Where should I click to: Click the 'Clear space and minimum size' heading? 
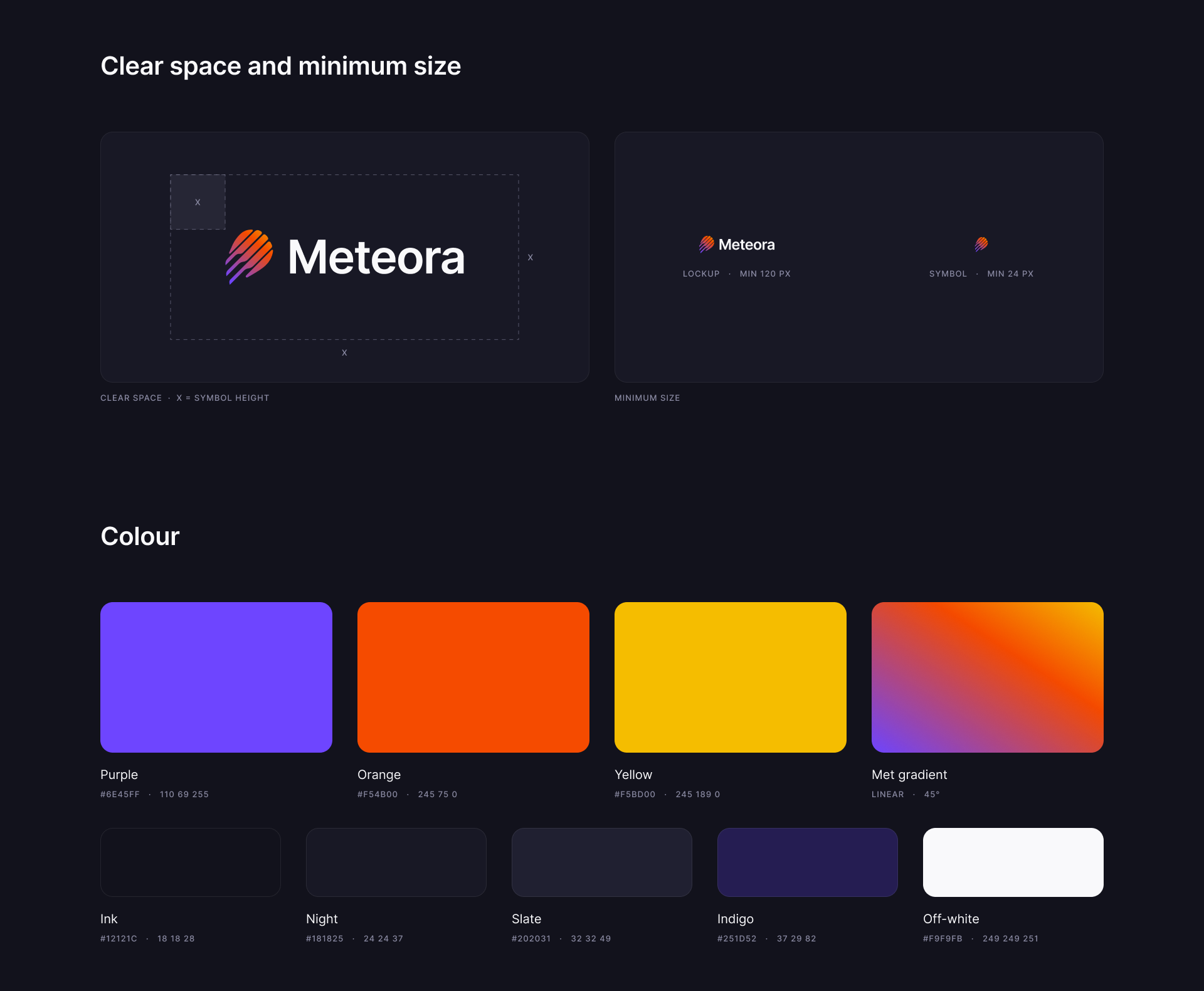281,66
